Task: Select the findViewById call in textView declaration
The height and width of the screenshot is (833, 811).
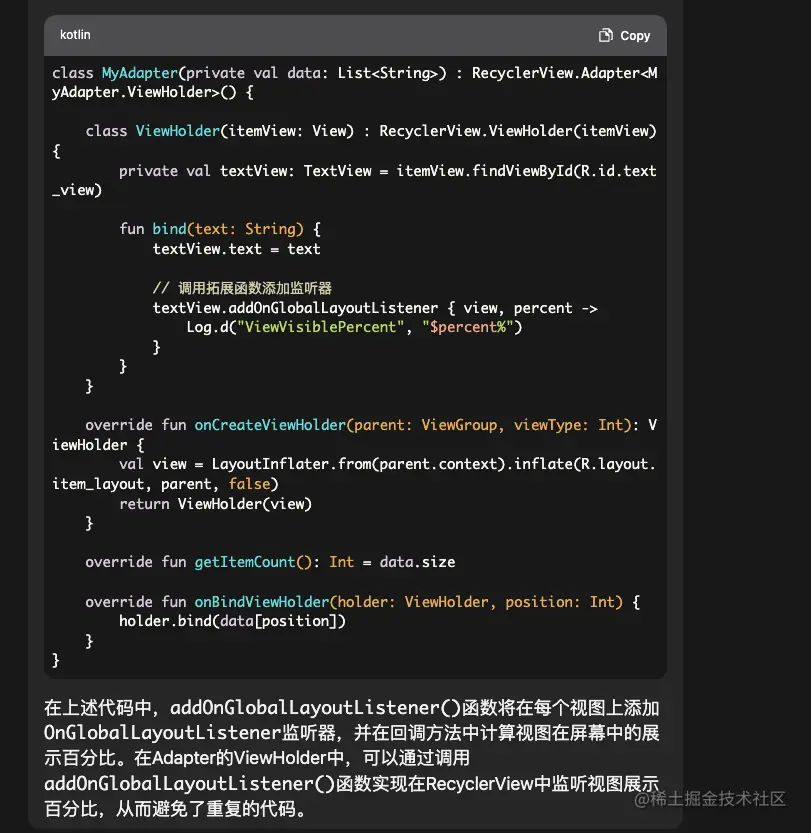Action: click(520, 170)
